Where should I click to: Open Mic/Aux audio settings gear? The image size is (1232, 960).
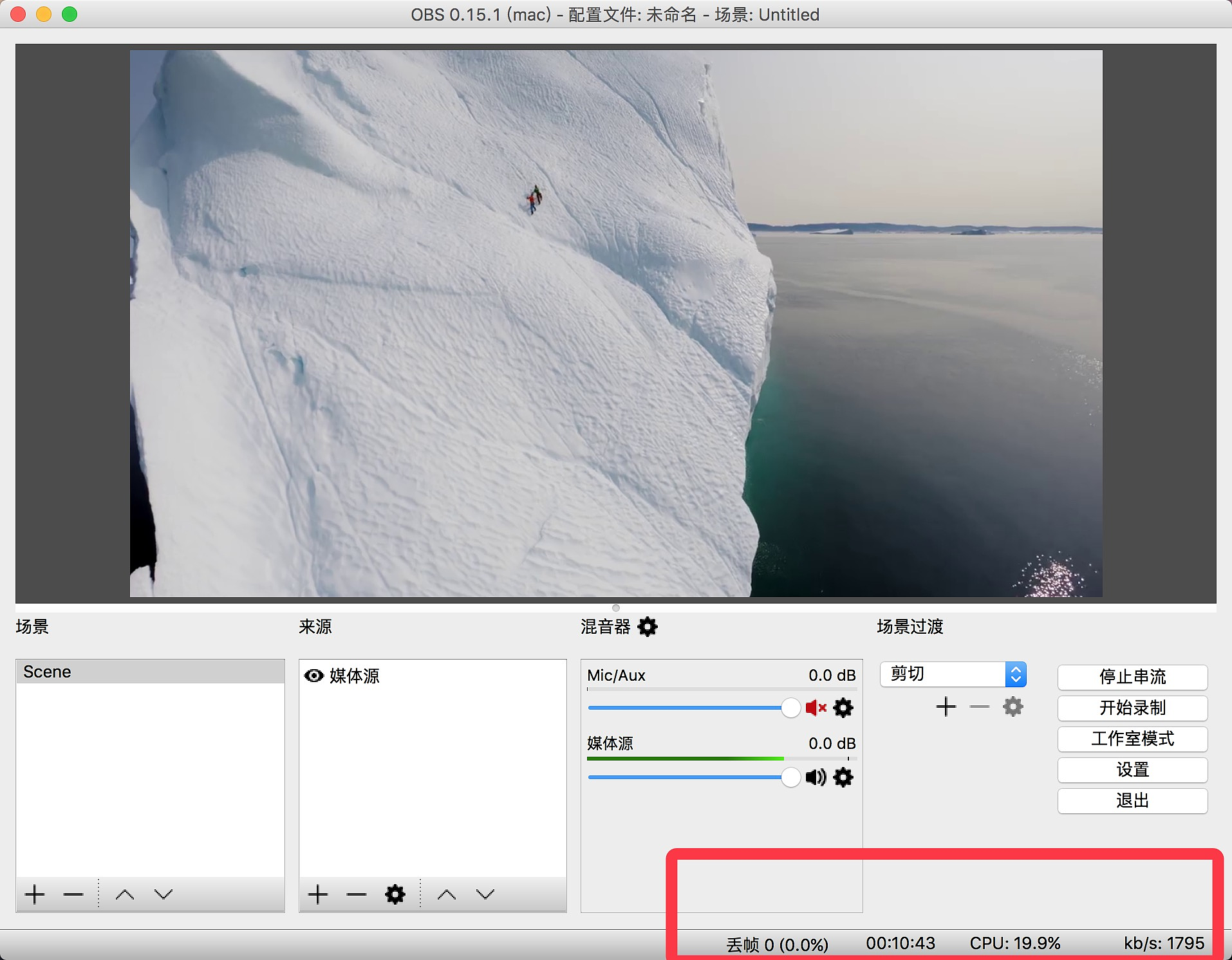click(x=843, y=708)
